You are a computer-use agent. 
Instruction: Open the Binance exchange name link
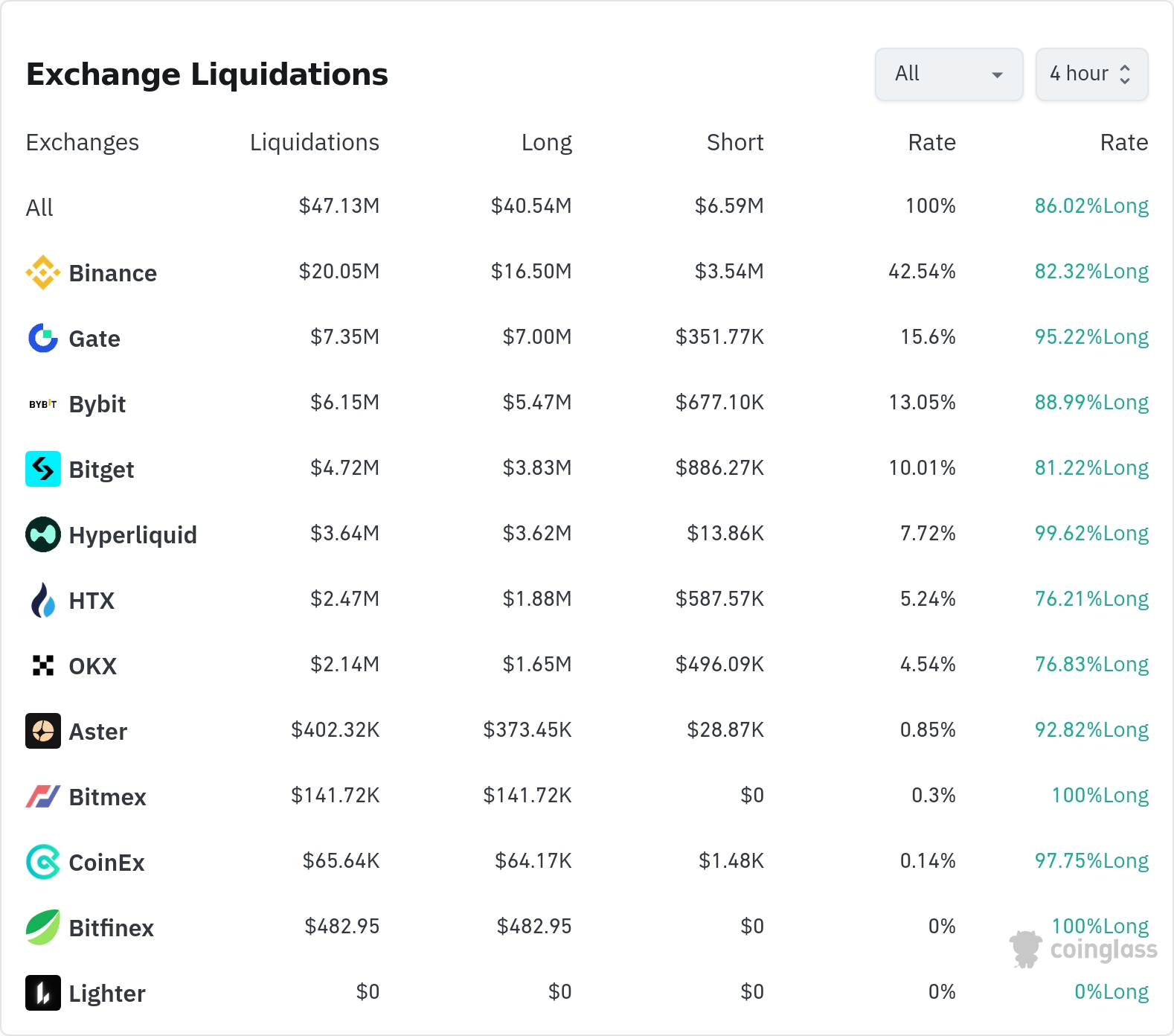pos(112,273)
